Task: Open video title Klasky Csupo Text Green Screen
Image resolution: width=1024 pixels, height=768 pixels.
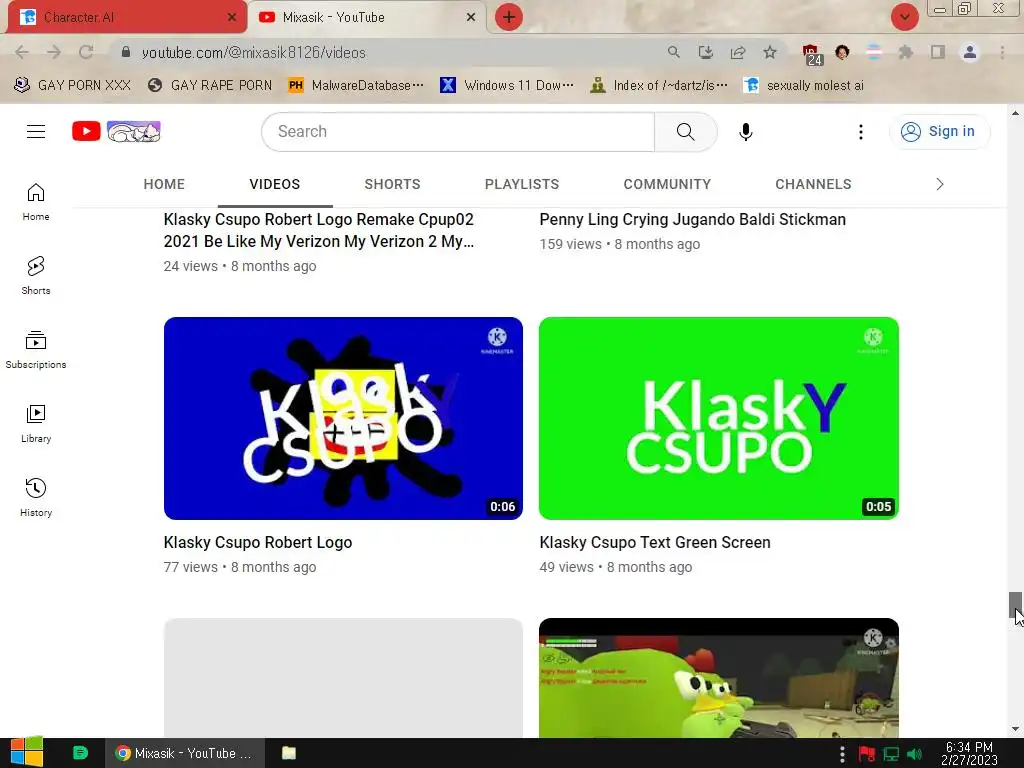Action: [x=655, y=542]
